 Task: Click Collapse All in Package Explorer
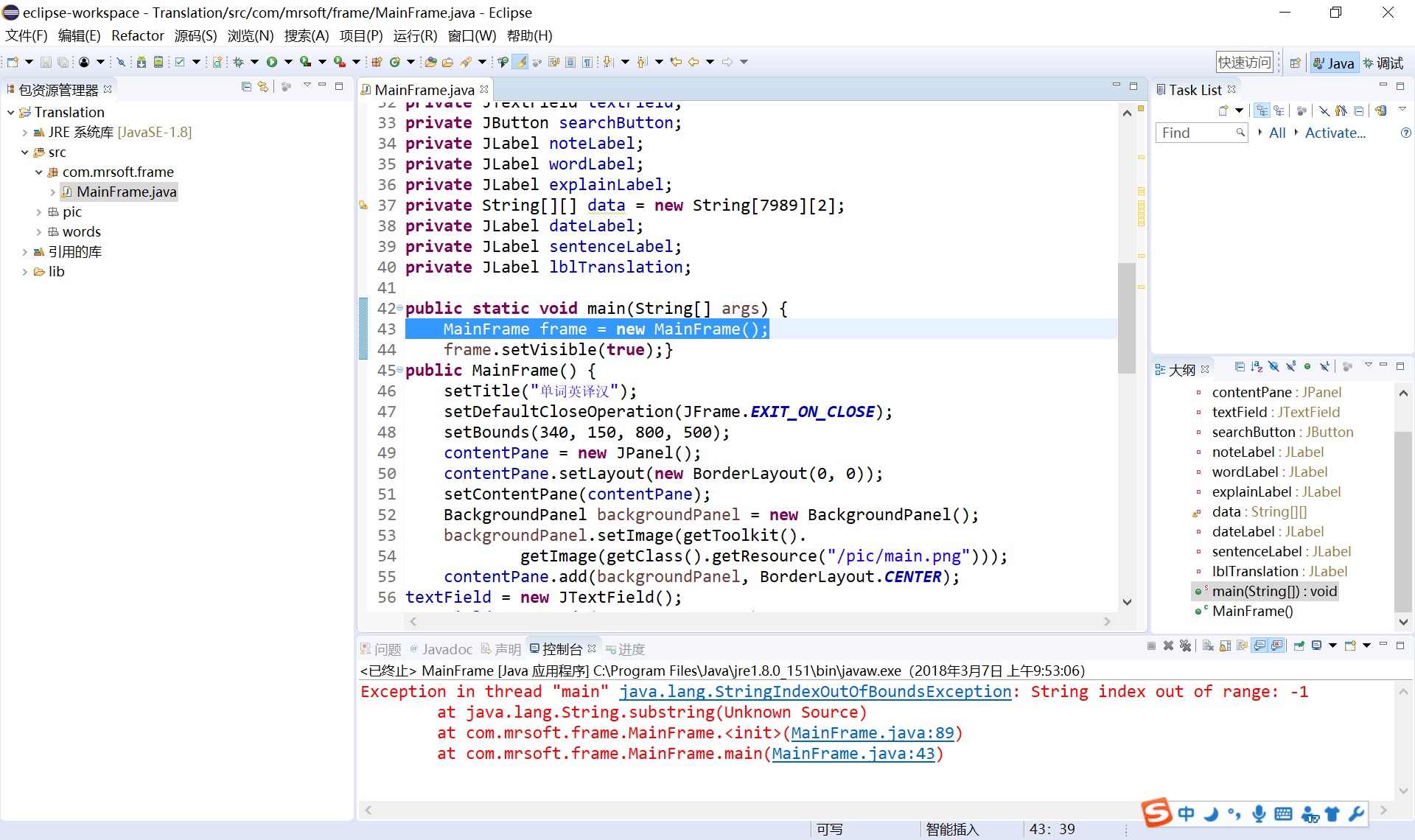point(246,87)
